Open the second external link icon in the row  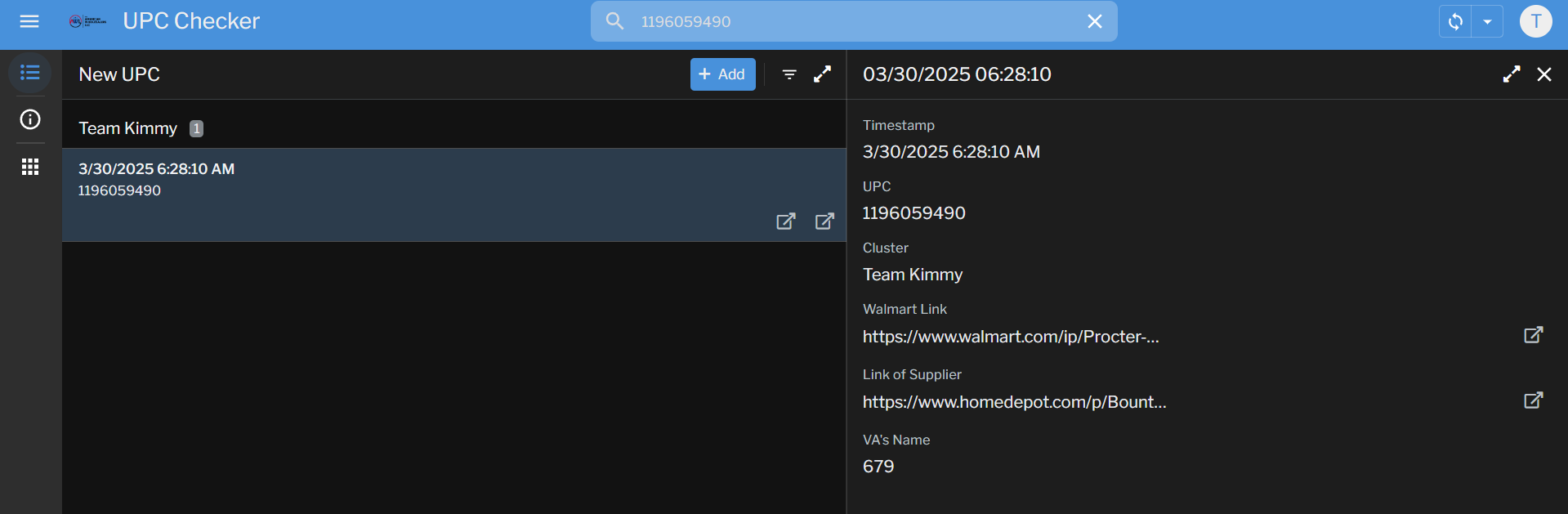point(824,221)
